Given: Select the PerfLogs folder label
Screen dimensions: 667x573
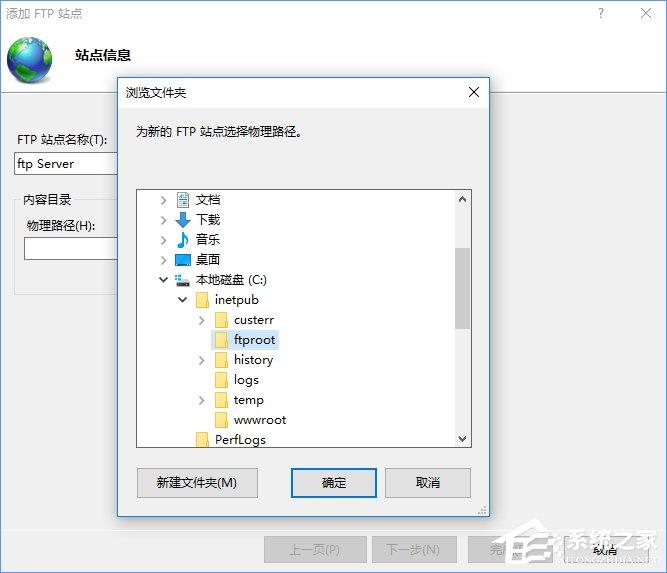Looking at the screenshot, I should (240, 439).
